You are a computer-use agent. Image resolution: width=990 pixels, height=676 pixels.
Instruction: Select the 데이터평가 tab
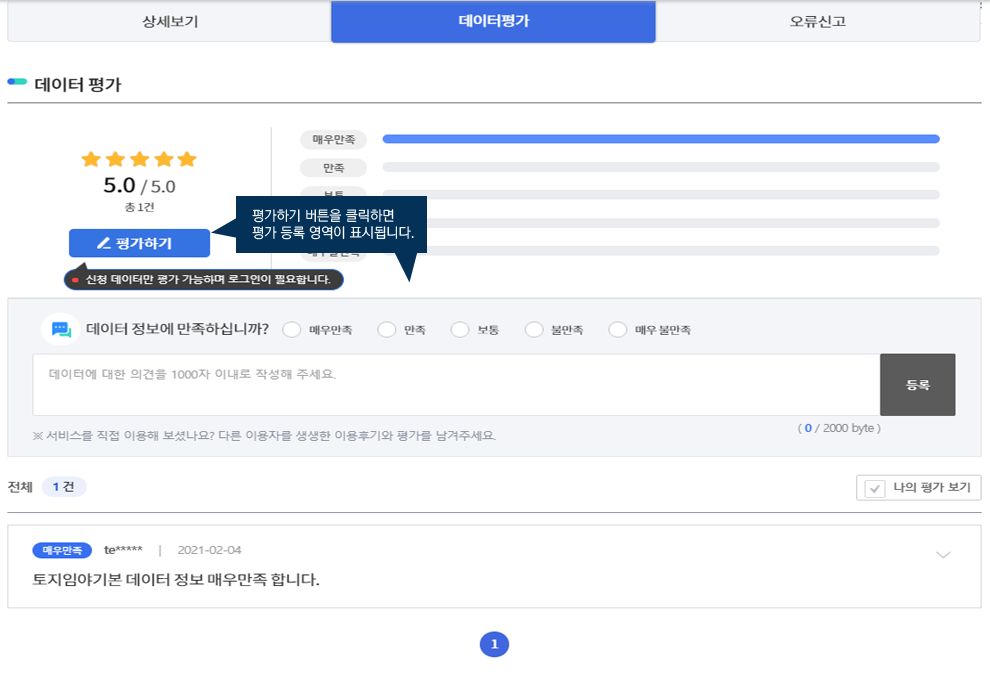tap(493, 21)
